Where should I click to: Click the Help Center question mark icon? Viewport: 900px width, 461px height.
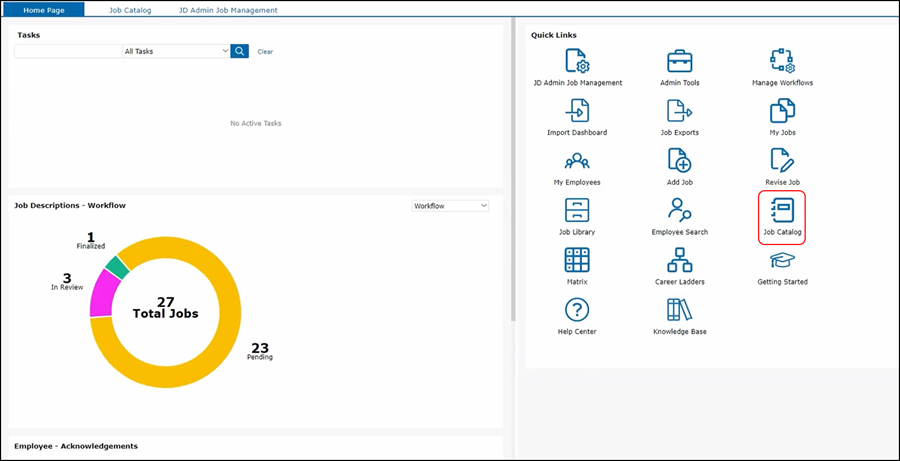tap(577, 310)
